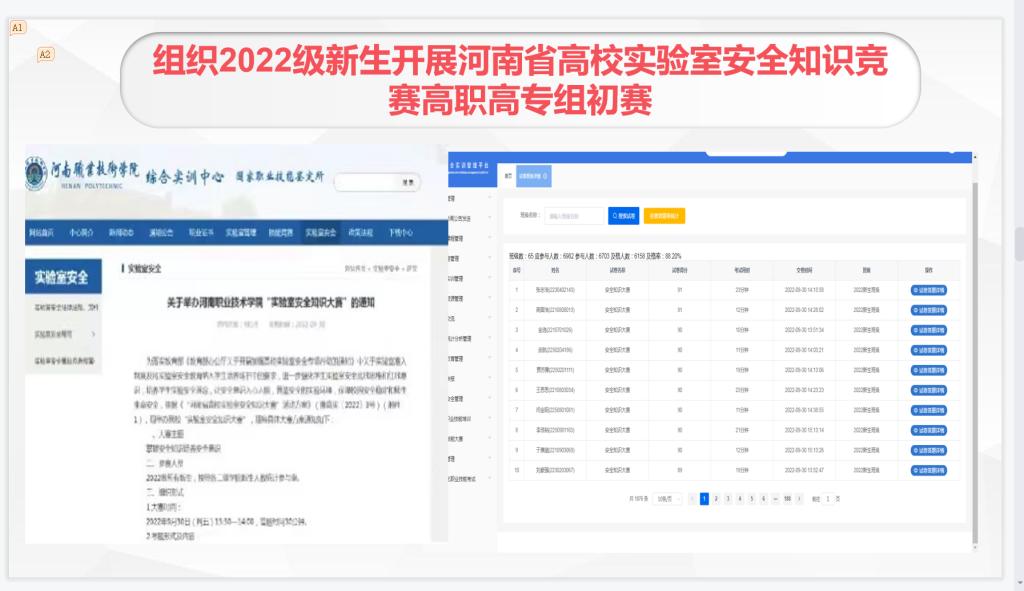Open the 中心简介 navigation menu item

click(x=81, y=232)
